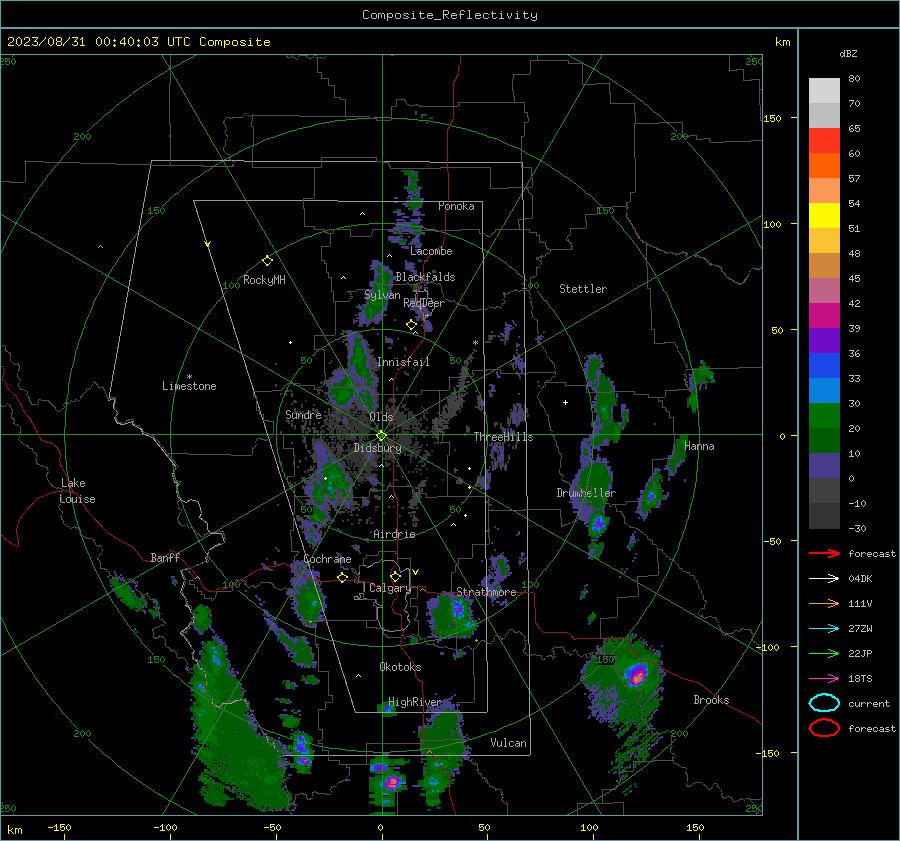
Task: Click the dBZ scale heading
Action: (x=848, y=54)
